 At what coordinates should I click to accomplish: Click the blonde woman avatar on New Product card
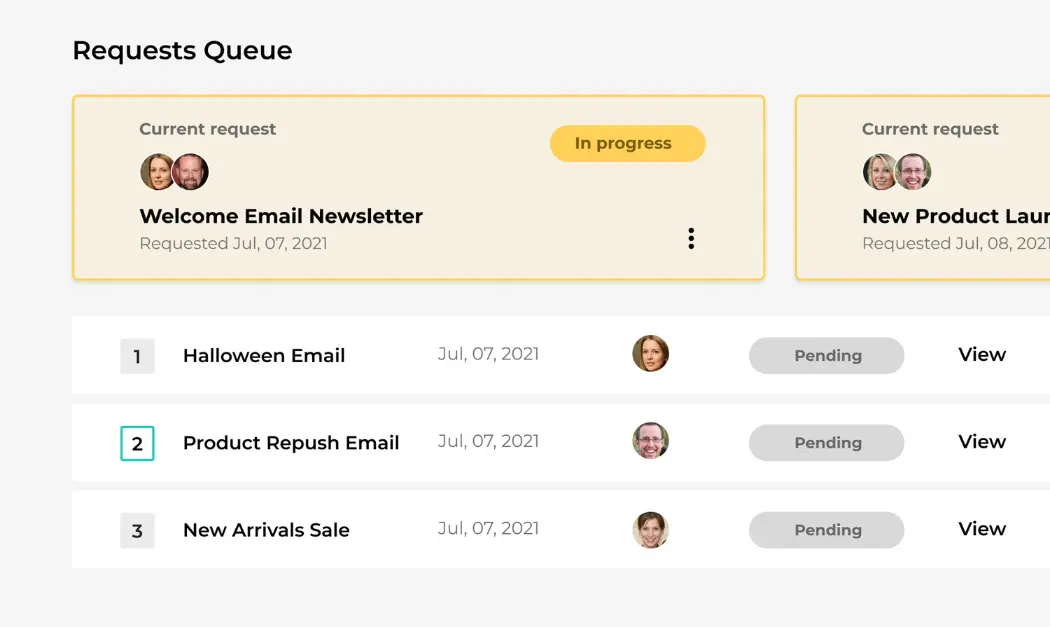tap(879, 172)
